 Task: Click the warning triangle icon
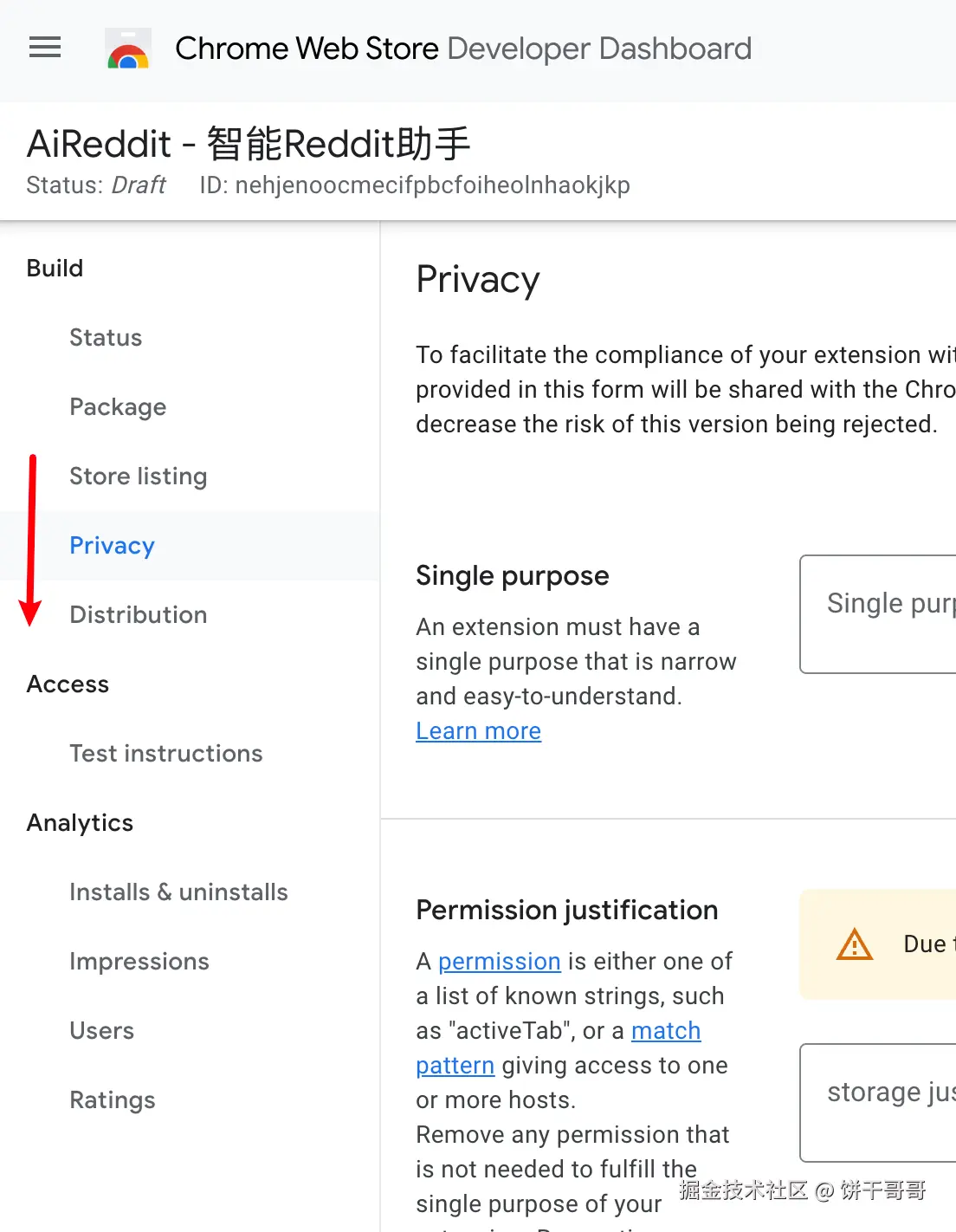(854, 944)
